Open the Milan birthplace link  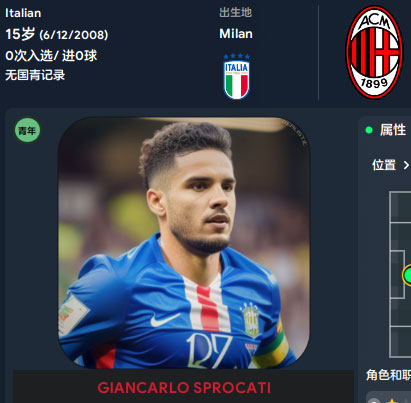click(x=236, y=34)
